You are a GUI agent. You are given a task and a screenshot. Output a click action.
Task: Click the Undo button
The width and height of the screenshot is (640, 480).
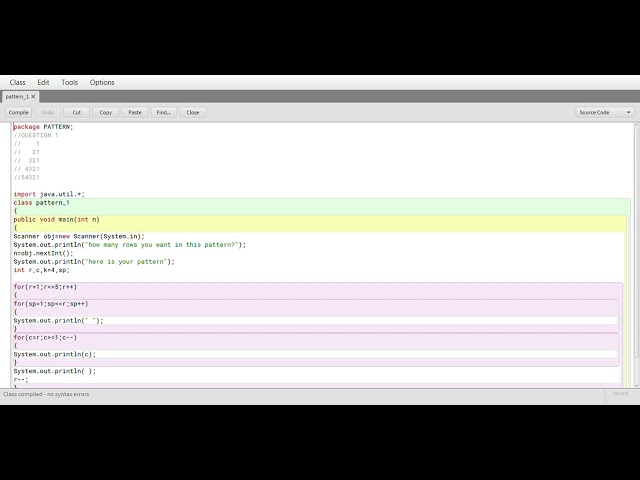tap(47, 112)
